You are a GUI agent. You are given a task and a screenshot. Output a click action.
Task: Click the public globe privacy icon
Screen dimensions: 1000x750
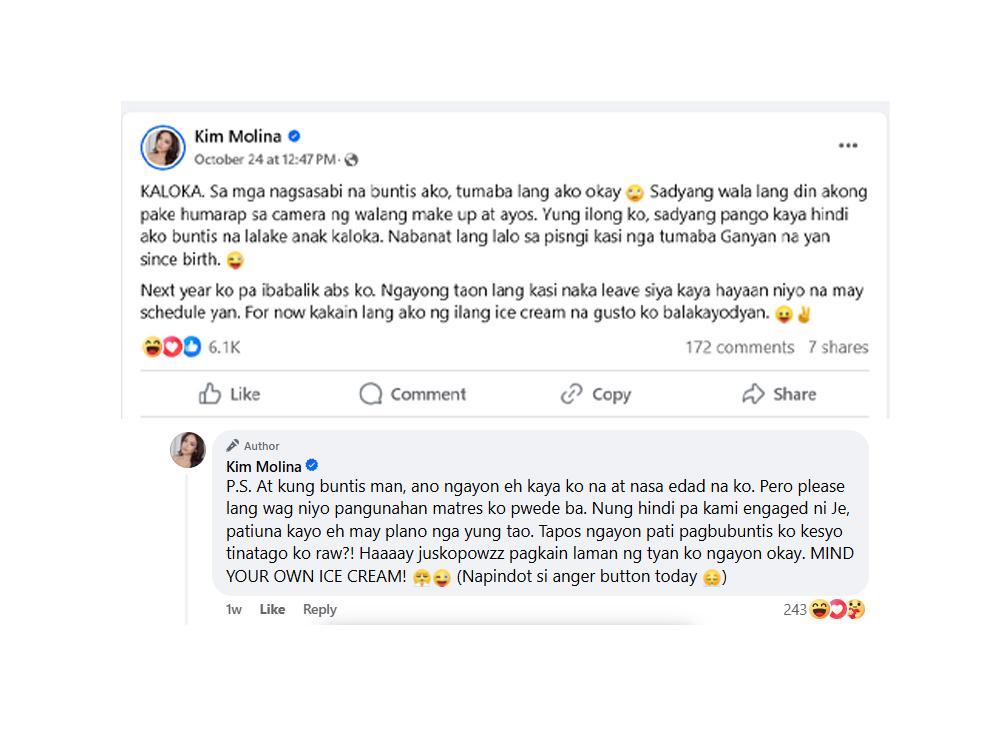[351, 160]
